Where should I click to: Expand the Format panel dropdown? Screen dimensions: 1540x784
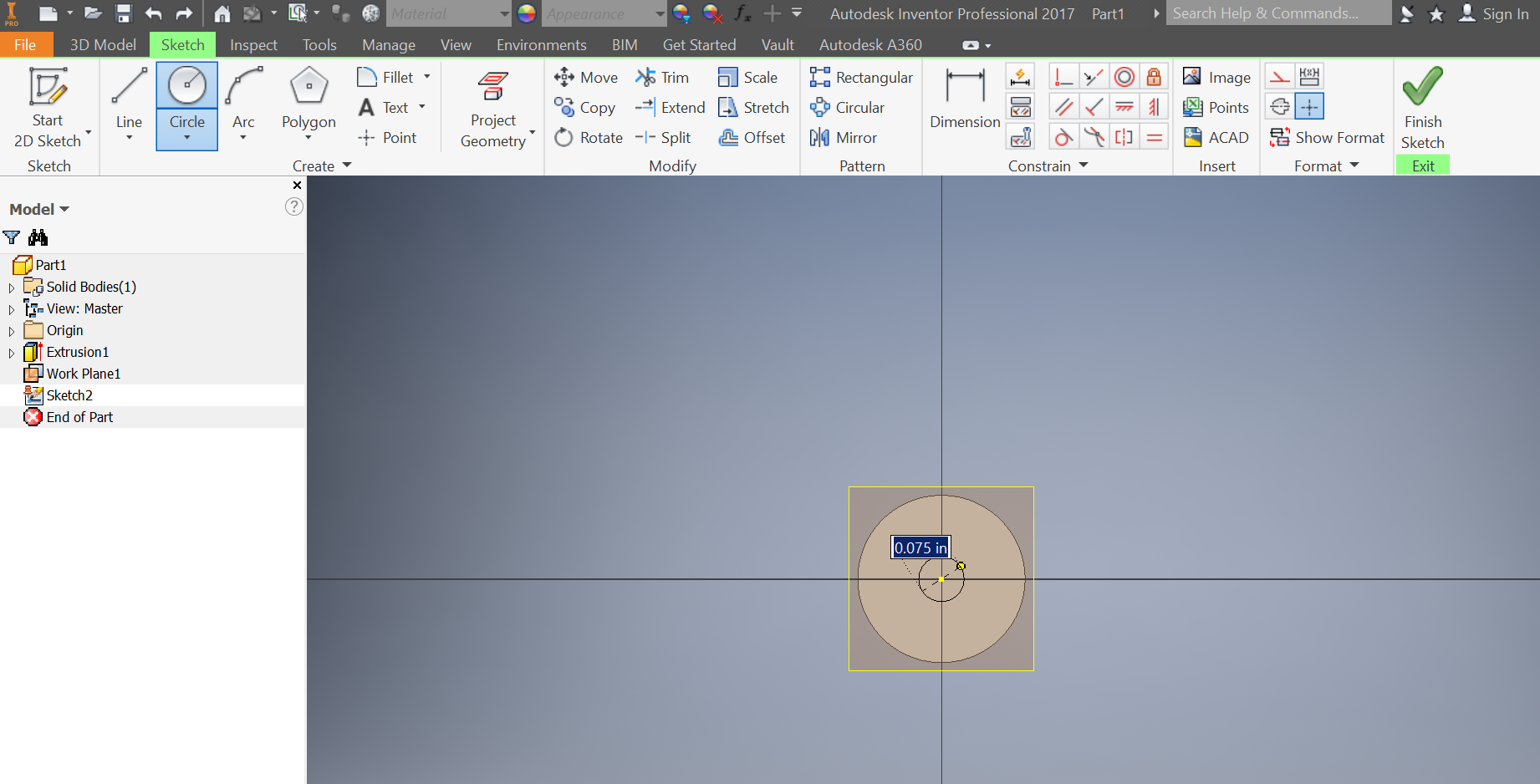[1354, 165]
